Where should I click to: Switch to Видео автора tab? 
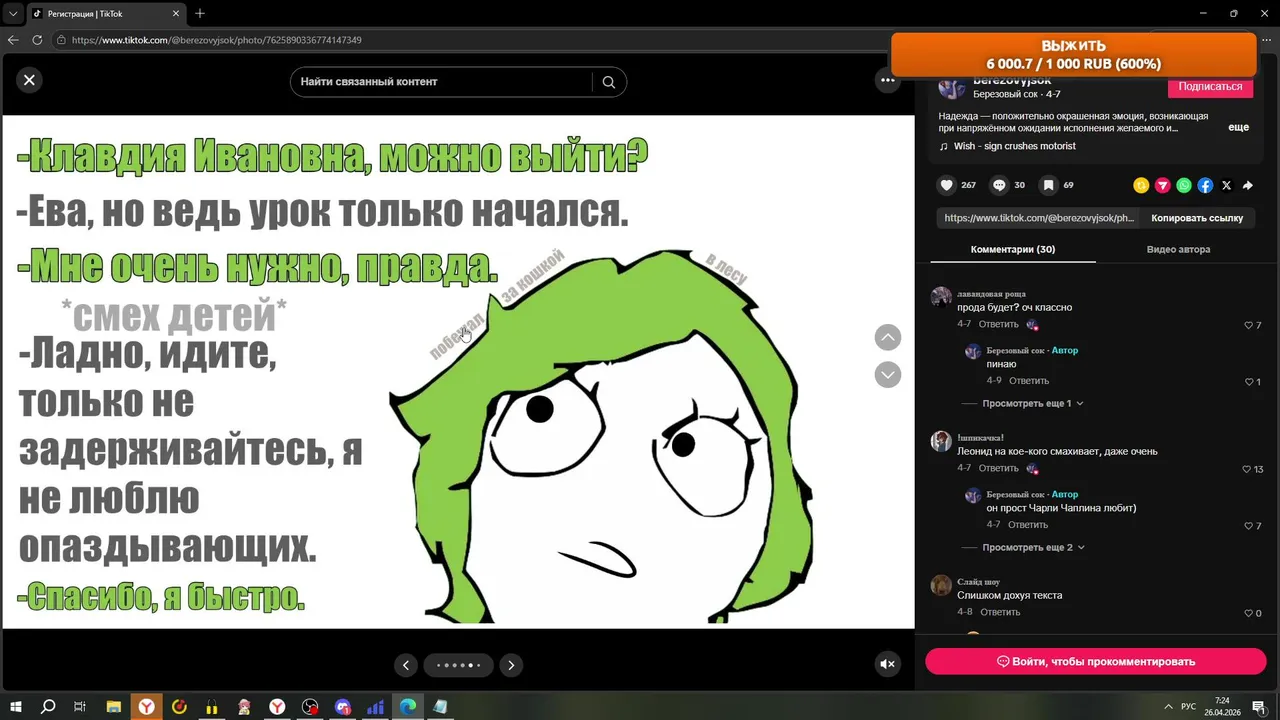[x=1178, y=249]
